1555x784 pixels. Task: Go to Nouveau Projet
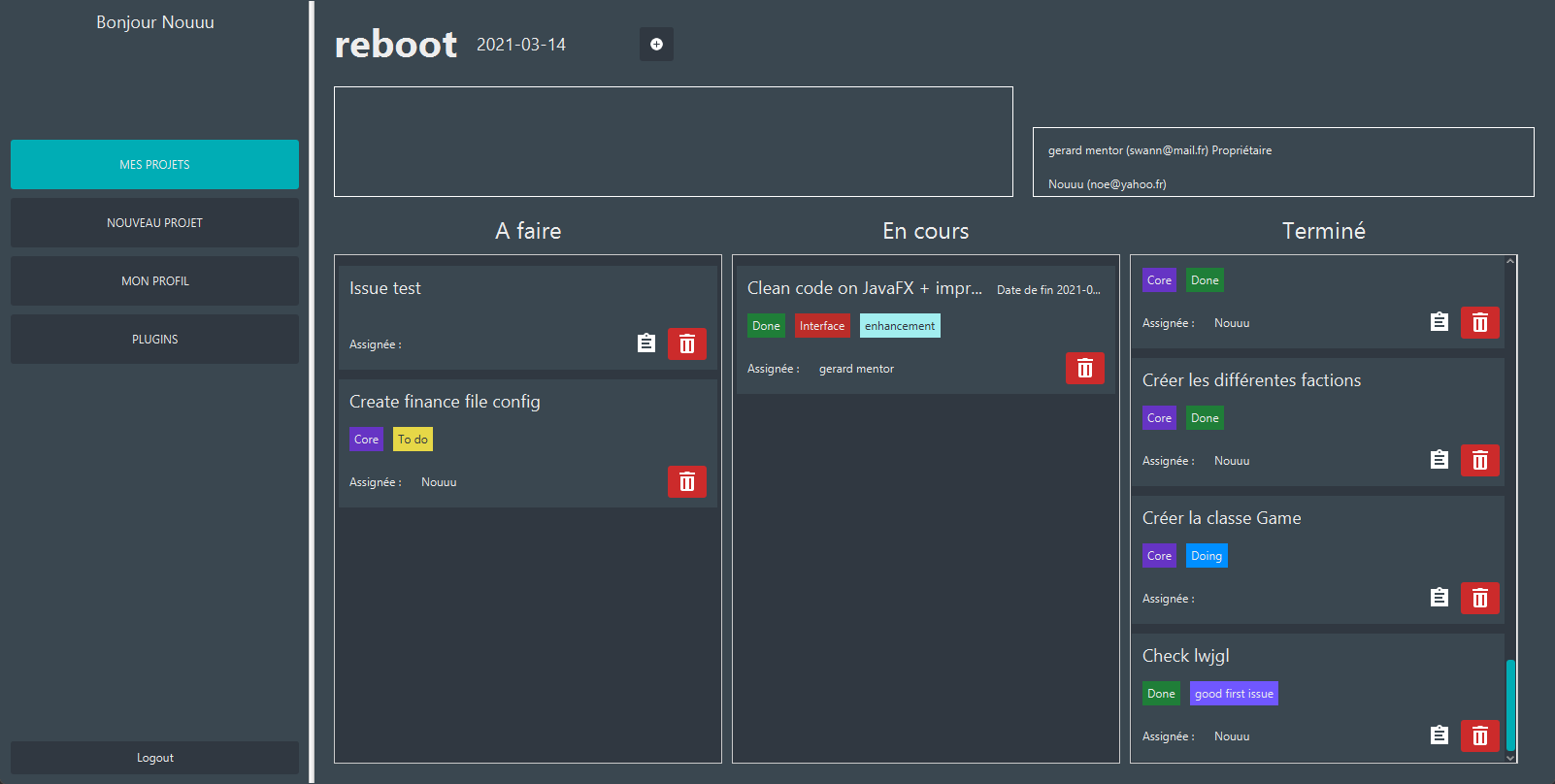(x=154, y=222)
